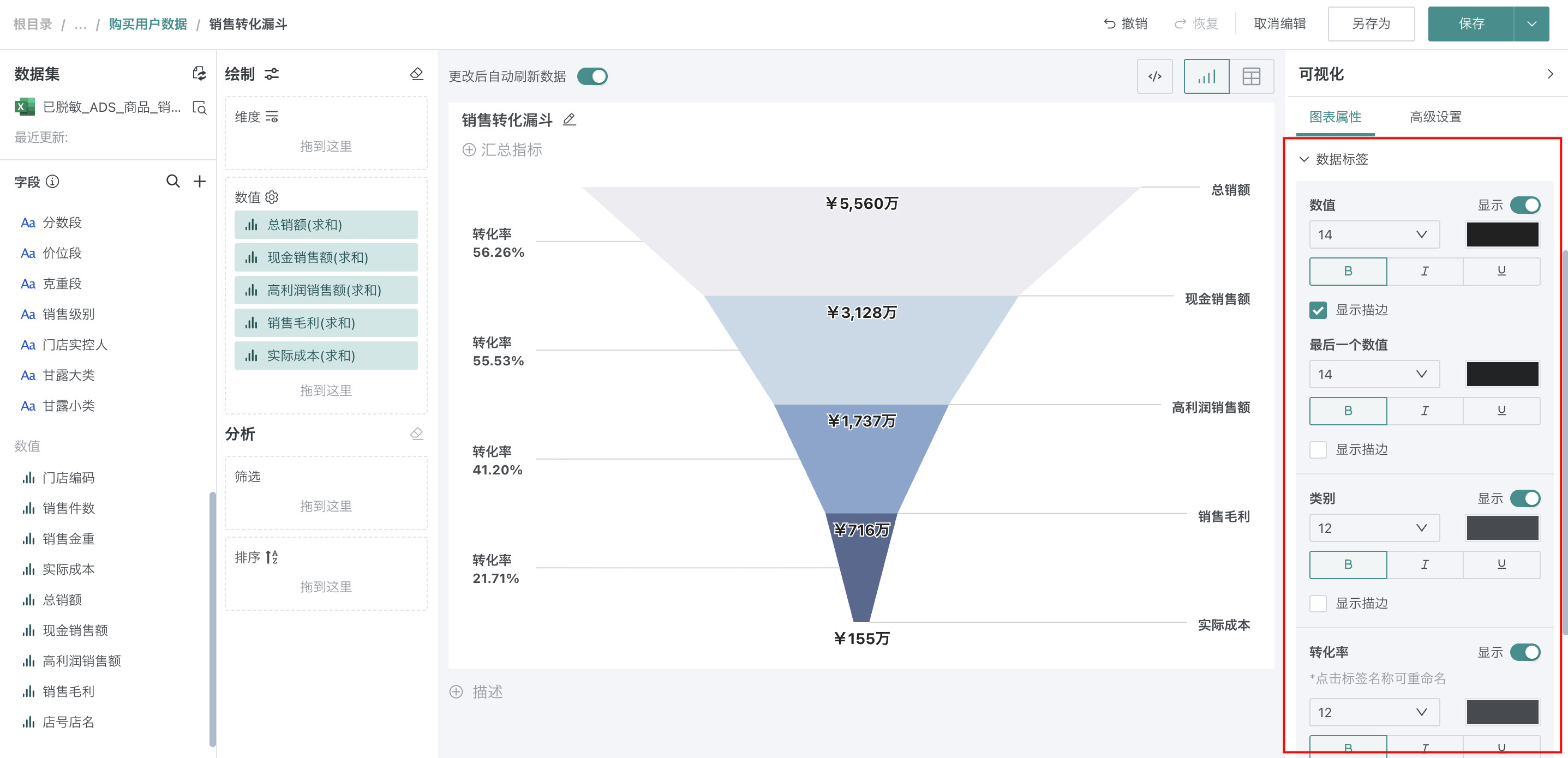Open the save options dropdown arrow
Screen dimensions: 1568x758
pyautogui.click(x=1531, y=24)
